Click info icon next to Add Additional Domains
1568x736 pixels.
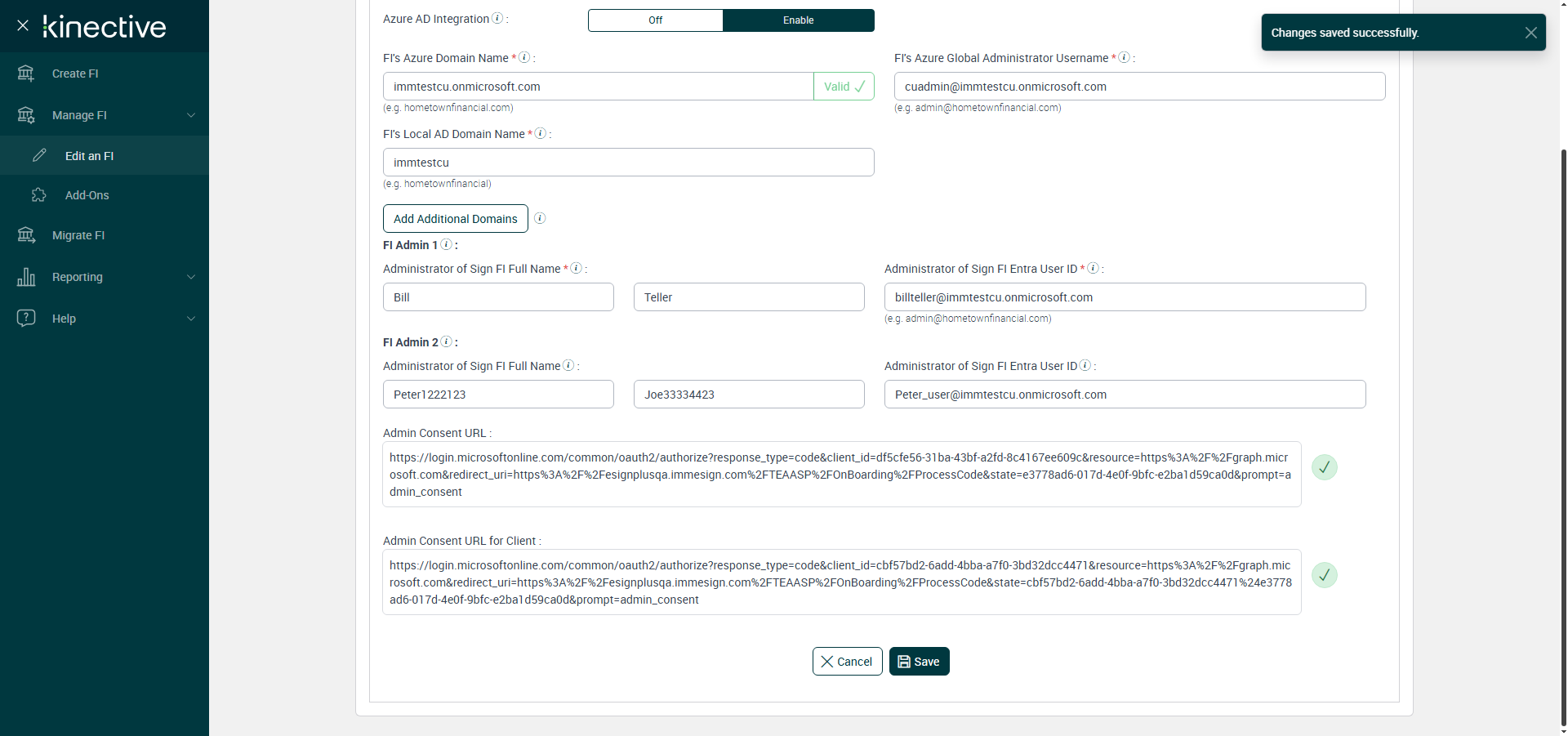tap(540, 218)
